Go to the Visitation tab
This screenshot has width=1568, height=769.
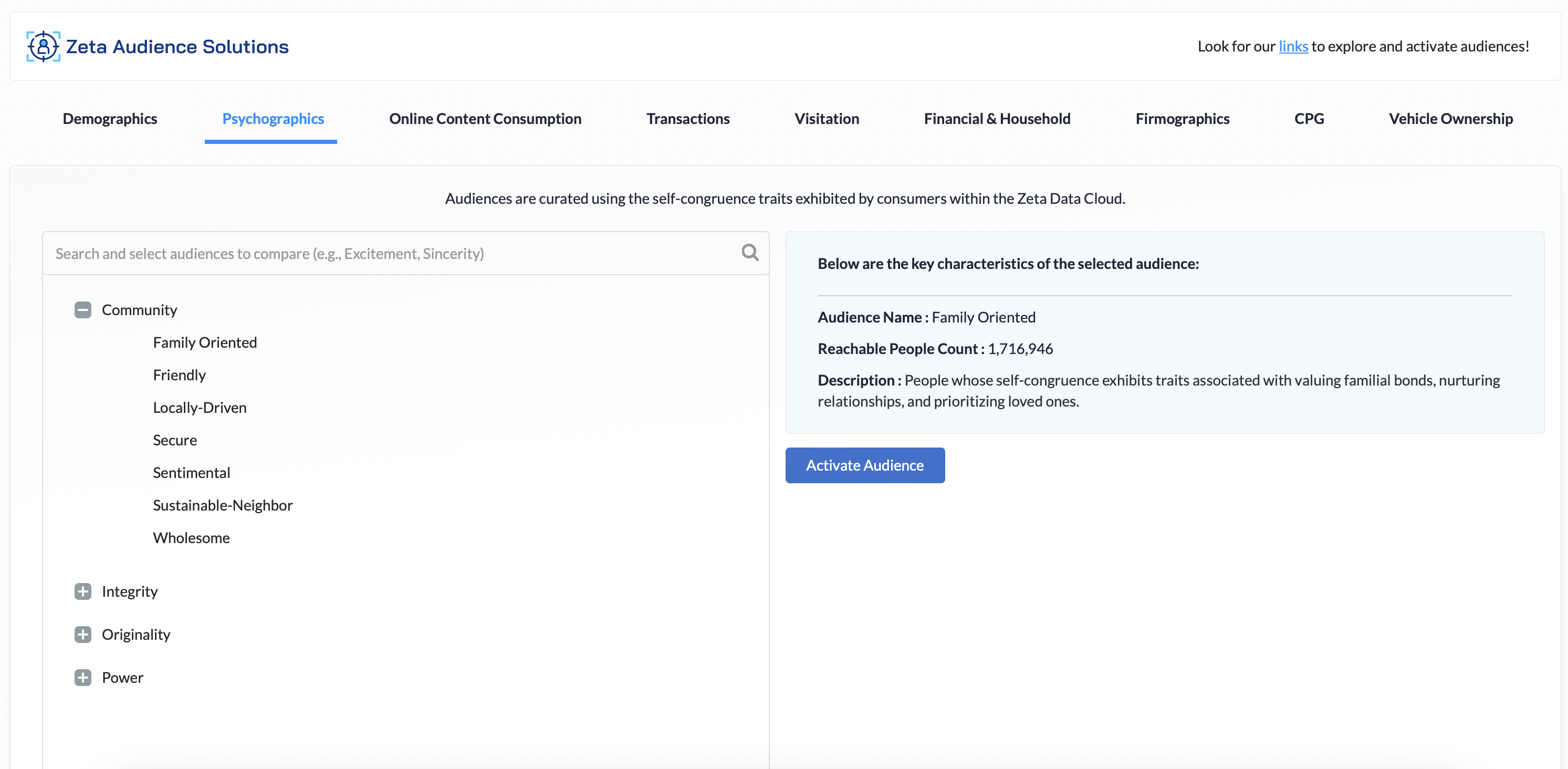[x=826, y=119]
